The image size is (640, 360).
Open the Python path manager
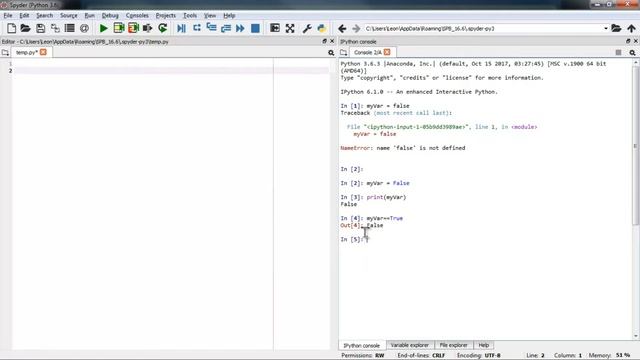[x=322, y=28]
